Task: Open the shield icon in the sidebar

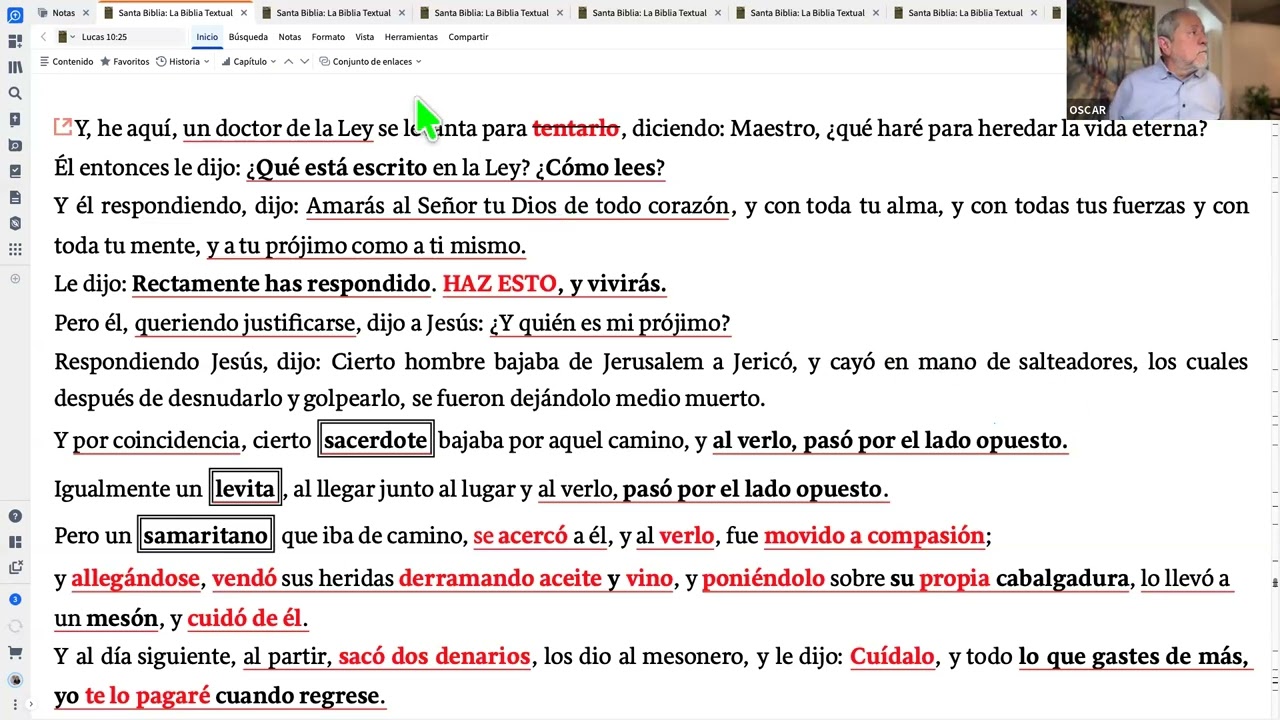Action: 15,223
